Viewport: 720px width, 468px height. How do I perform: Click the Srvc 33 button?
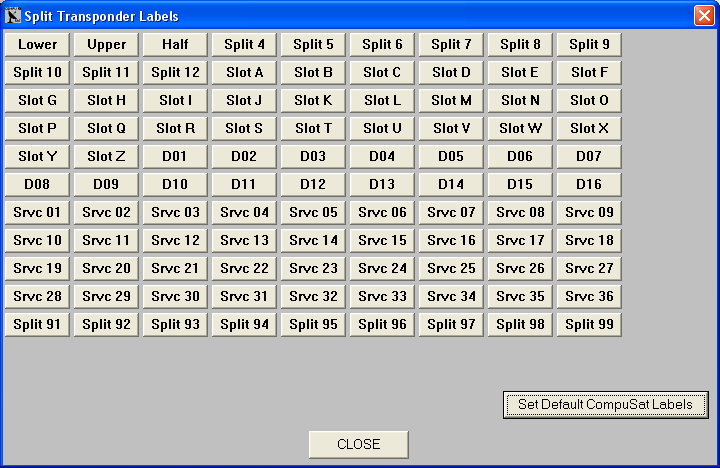382,297
